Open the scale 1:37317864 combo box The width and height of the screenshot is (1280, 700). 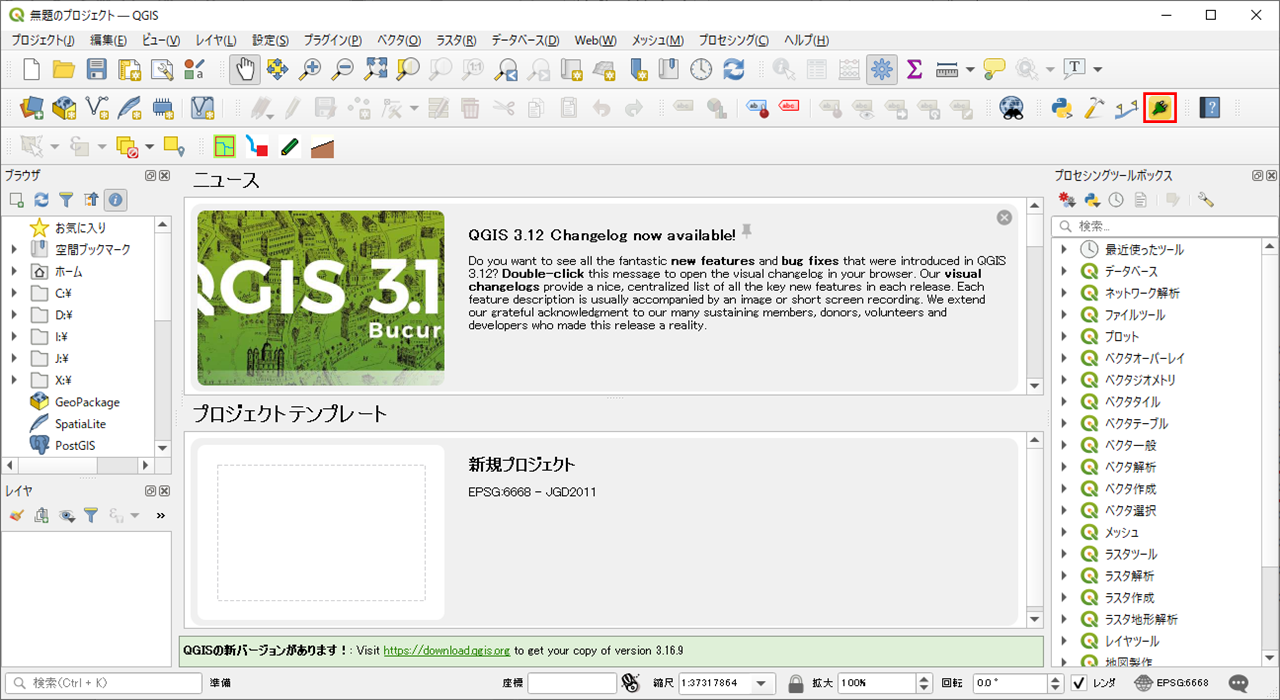click(726, 683)
